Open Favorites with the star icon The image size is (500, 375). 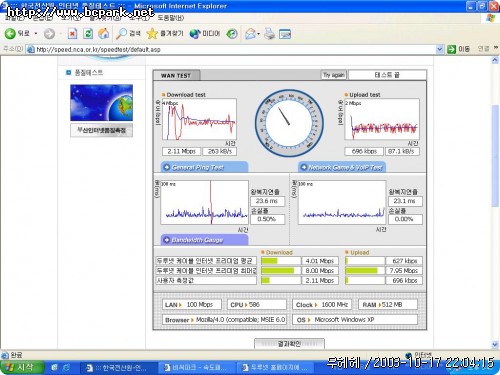pos(165,34)
